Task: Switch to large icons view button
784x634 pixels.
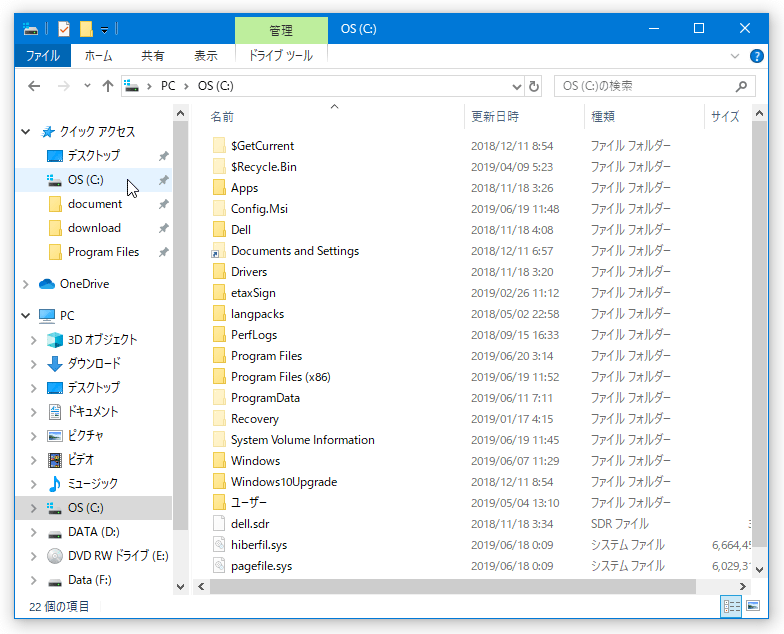Action: 752,606
